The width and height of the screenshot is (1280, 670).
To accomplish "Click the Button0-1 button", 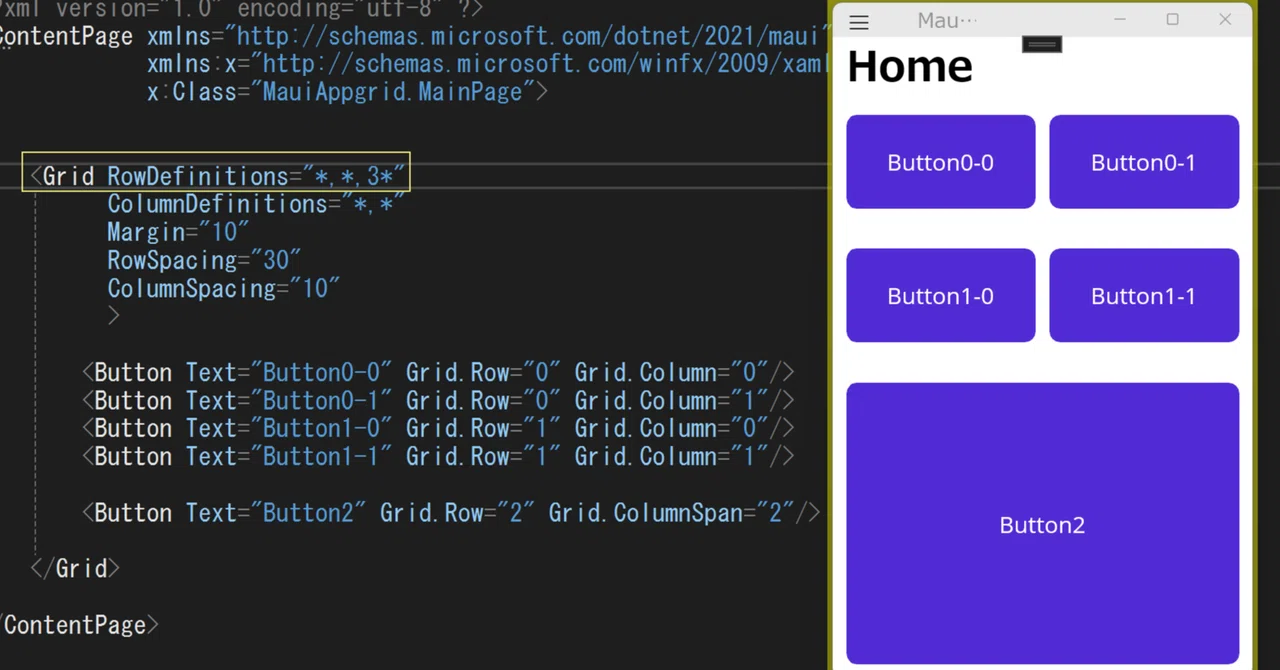I will (1144, 162).
